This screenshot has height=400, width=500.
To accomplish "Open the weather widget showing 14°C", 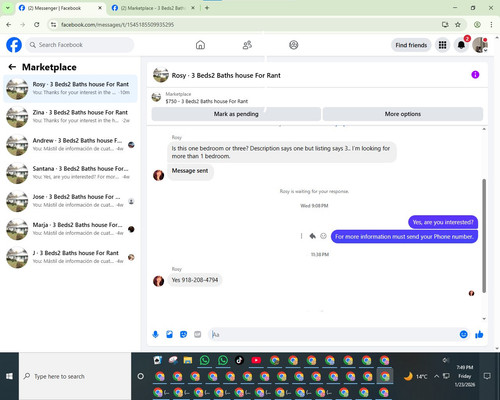I will point(416,376).
